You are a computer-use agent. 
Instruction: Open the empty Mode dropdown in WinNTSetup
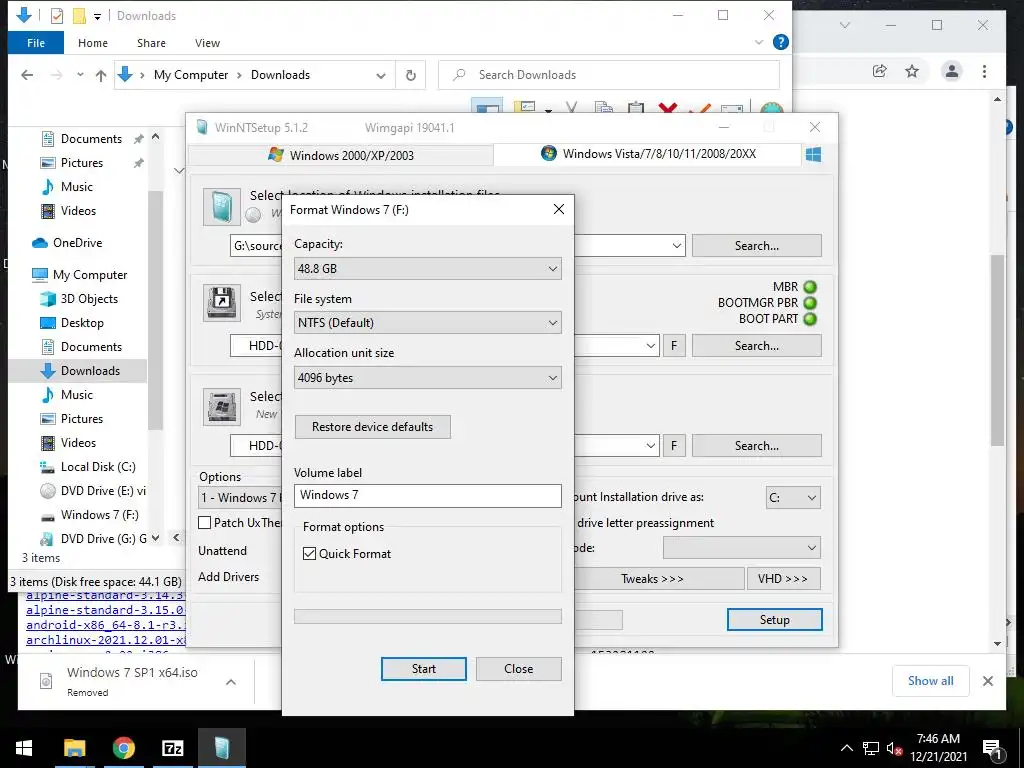tap(742, 547)
